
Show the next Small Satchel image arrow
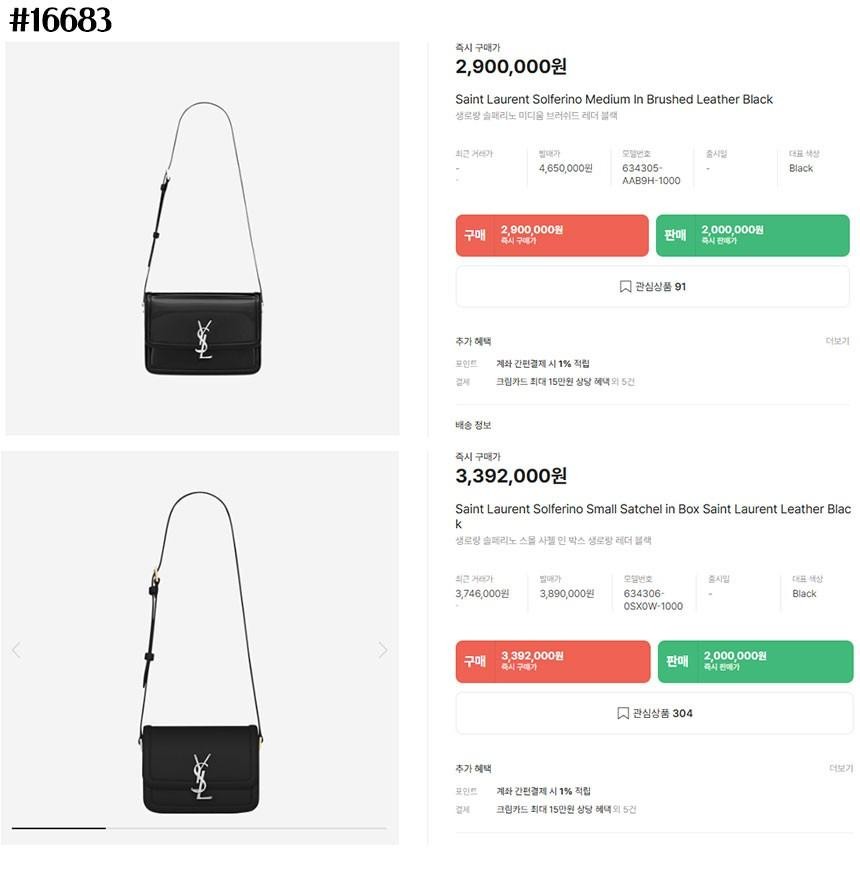pyautogui.click(x=382, y=650)
